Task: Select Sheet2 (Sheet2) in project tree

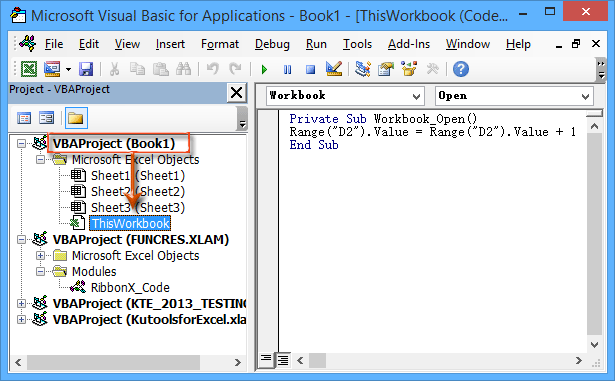Action: pyautogui.click(x=138, y=191)
